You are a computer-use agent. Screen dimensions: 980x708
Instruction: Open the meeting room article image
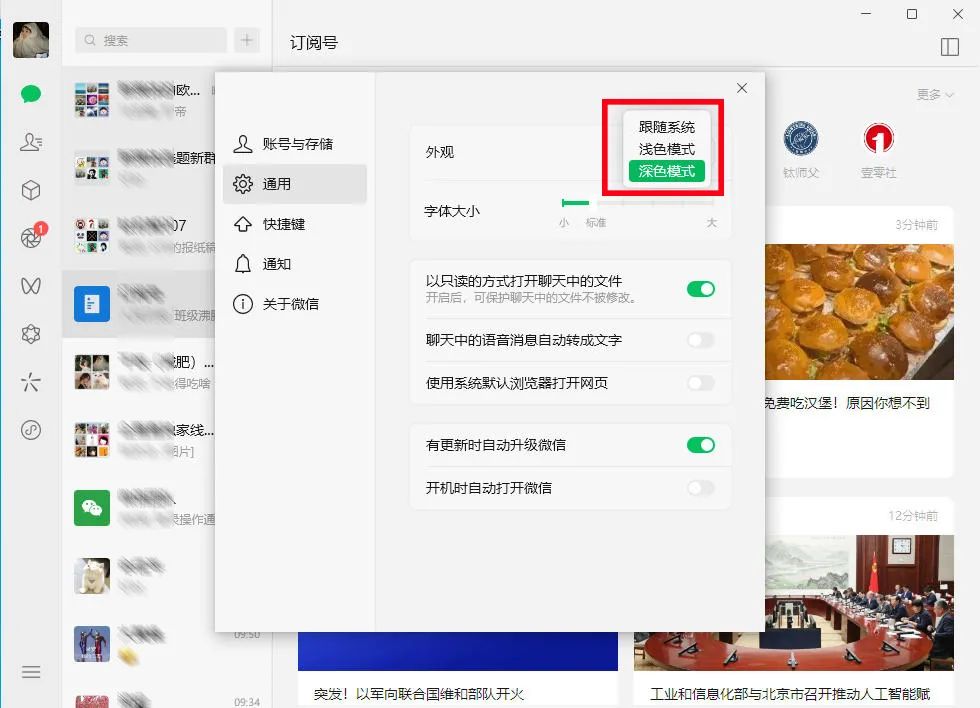tap(794, 603)
